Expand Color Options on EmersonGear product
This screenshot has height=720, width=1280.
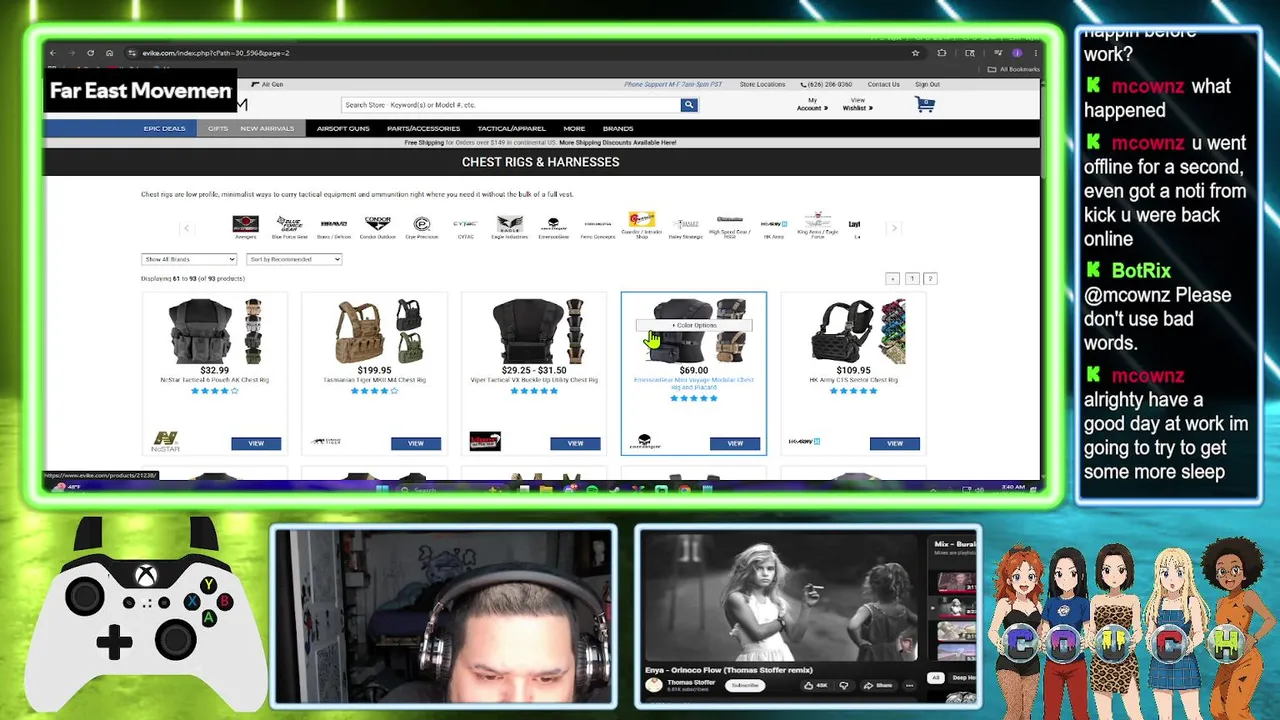click(x=694, y=325)
